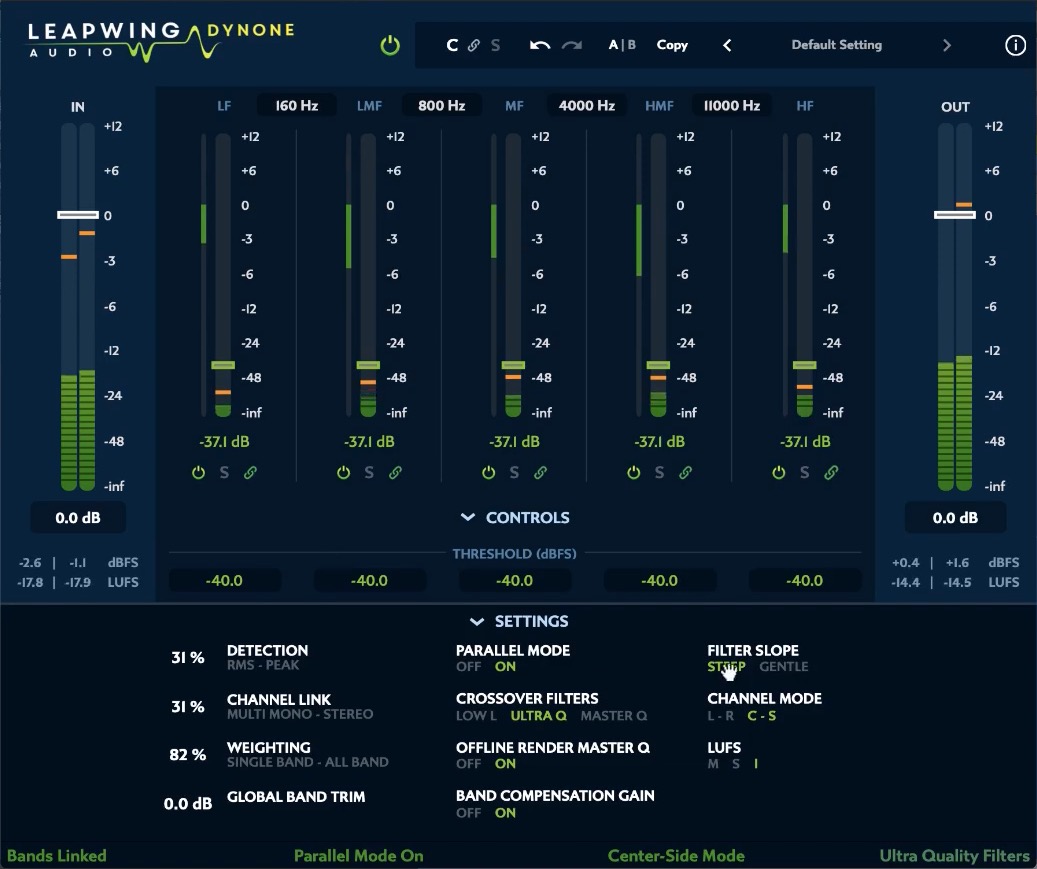Select the C channel in header

coord(452,45)
